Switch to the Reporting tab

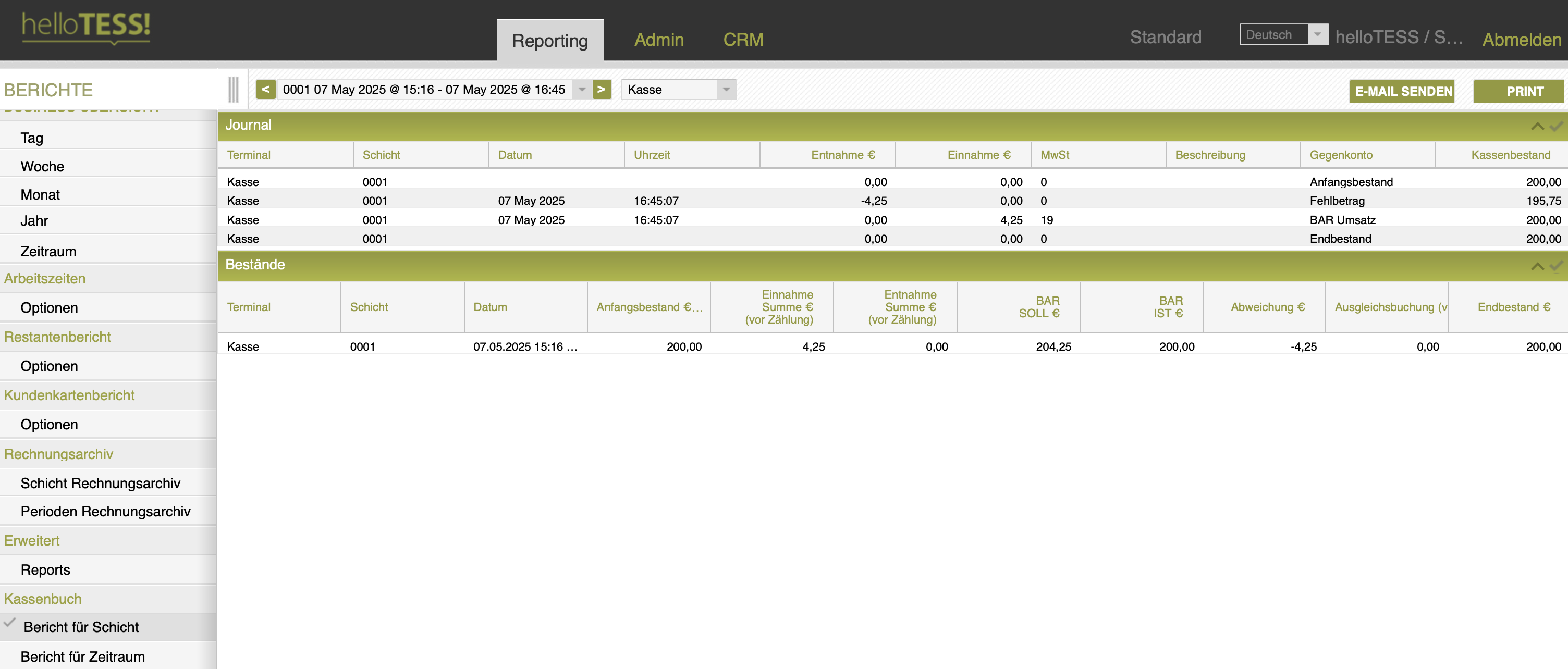pyautogui.click(x=549, y=40)
